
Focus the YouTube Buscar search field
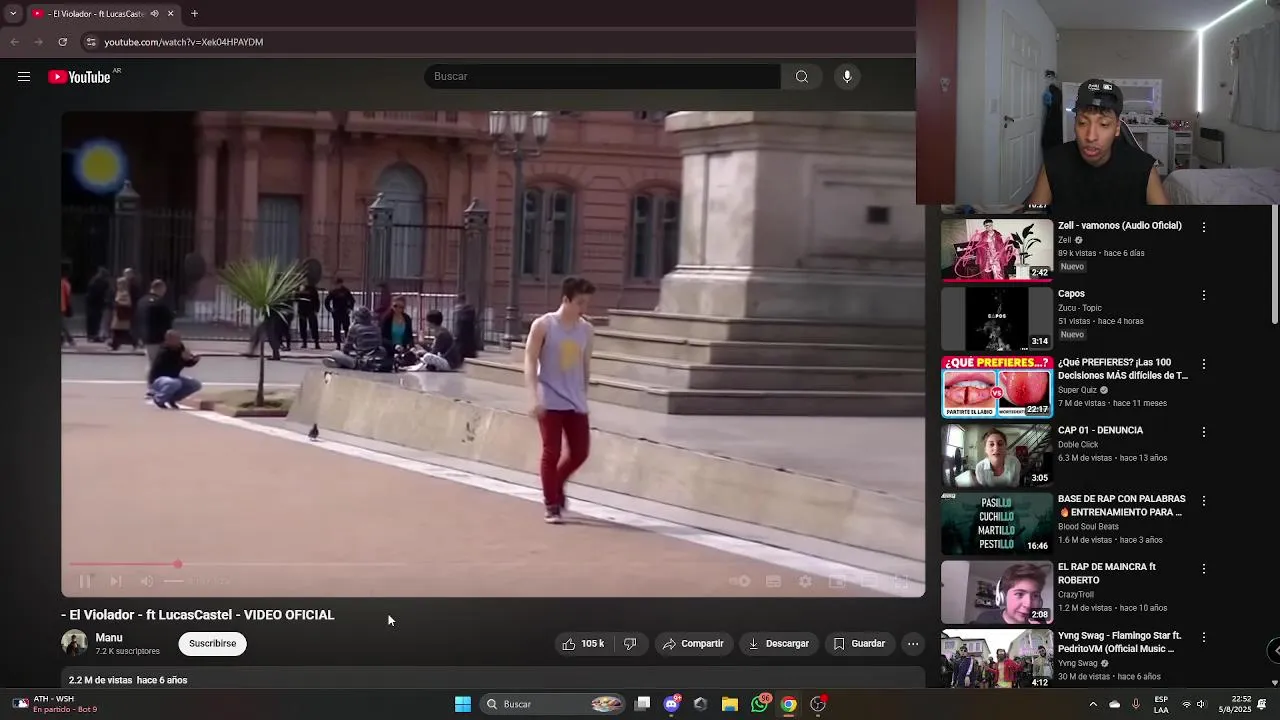pyautogui.click(x=602, y=77)
